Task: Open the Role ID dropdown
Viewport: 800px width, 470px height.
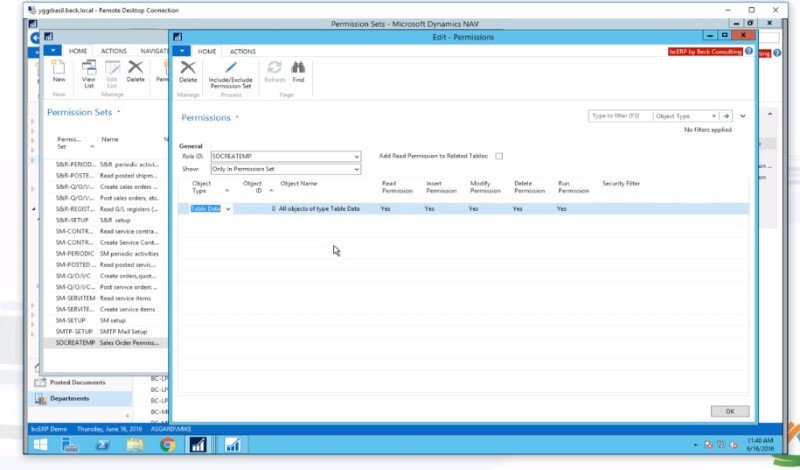Action: point(356,157)
